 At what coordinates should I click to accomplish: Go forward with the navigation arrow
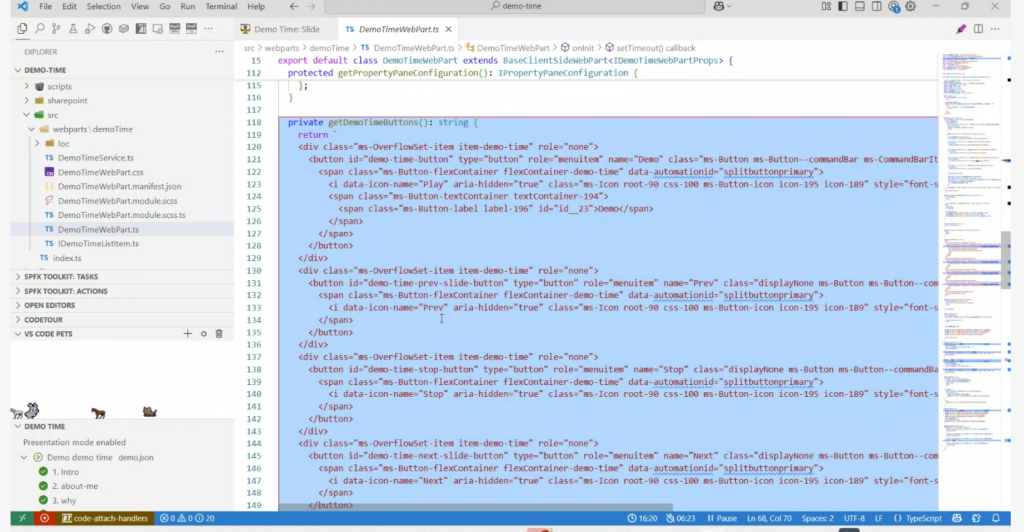point(311,6)
